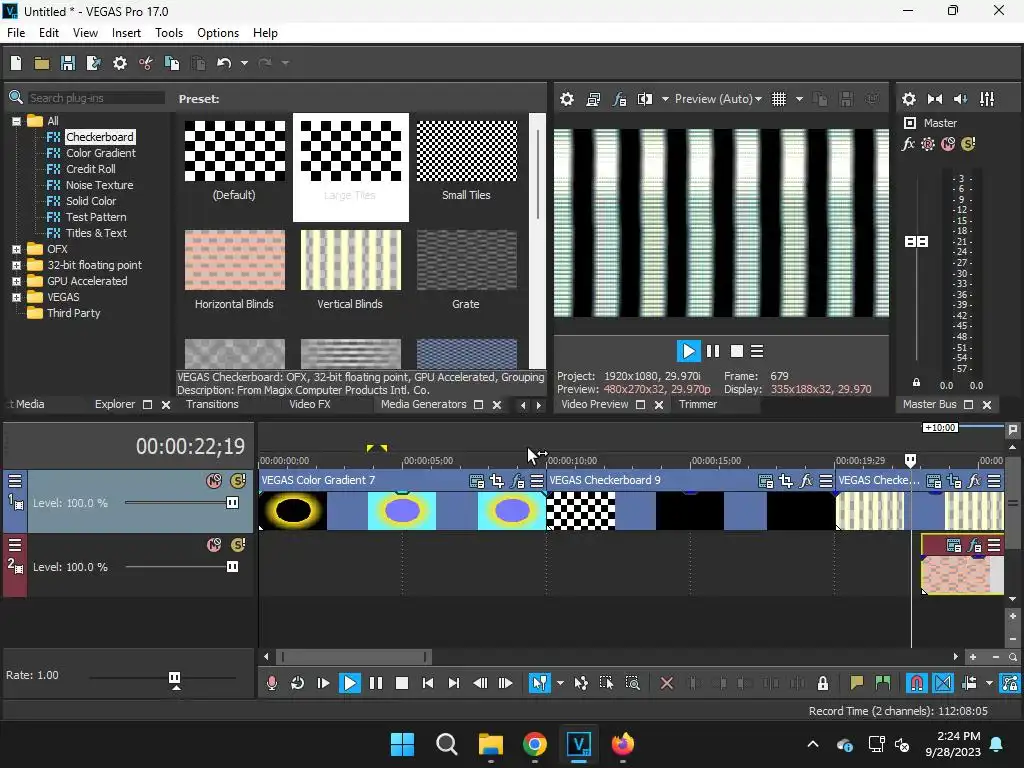Toggle Enable Snapping magnet icon
The height and width of the screenshot is (768, 1024).
[916, 683]
